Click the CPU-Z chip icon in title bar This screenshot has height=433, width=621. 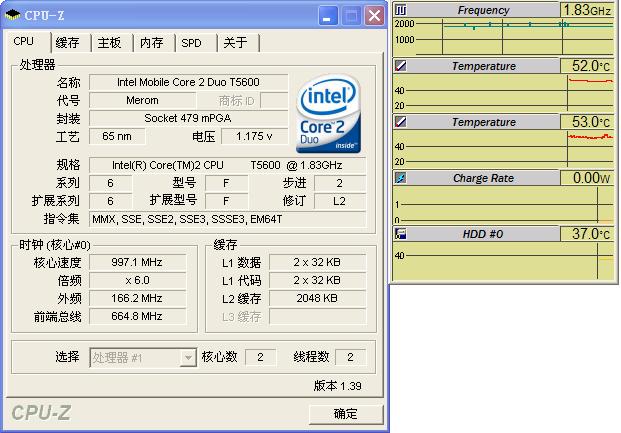click(13, 15)
